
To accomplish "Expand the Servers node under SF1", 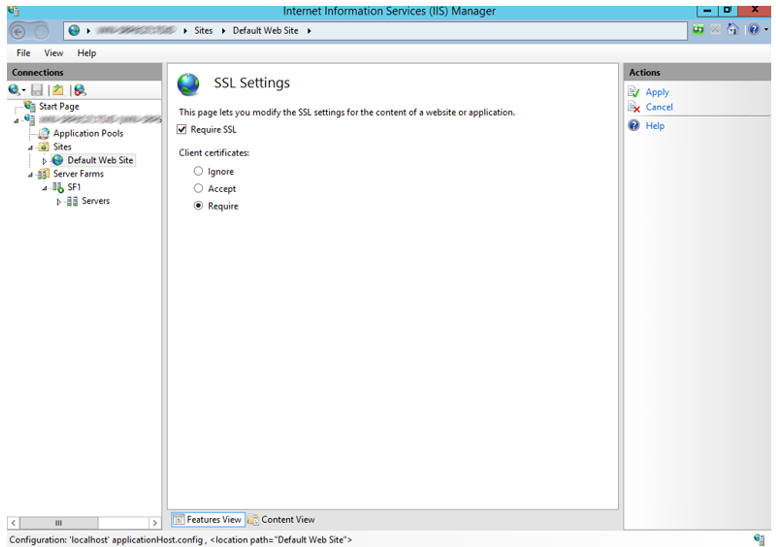I will click(59, 201).
